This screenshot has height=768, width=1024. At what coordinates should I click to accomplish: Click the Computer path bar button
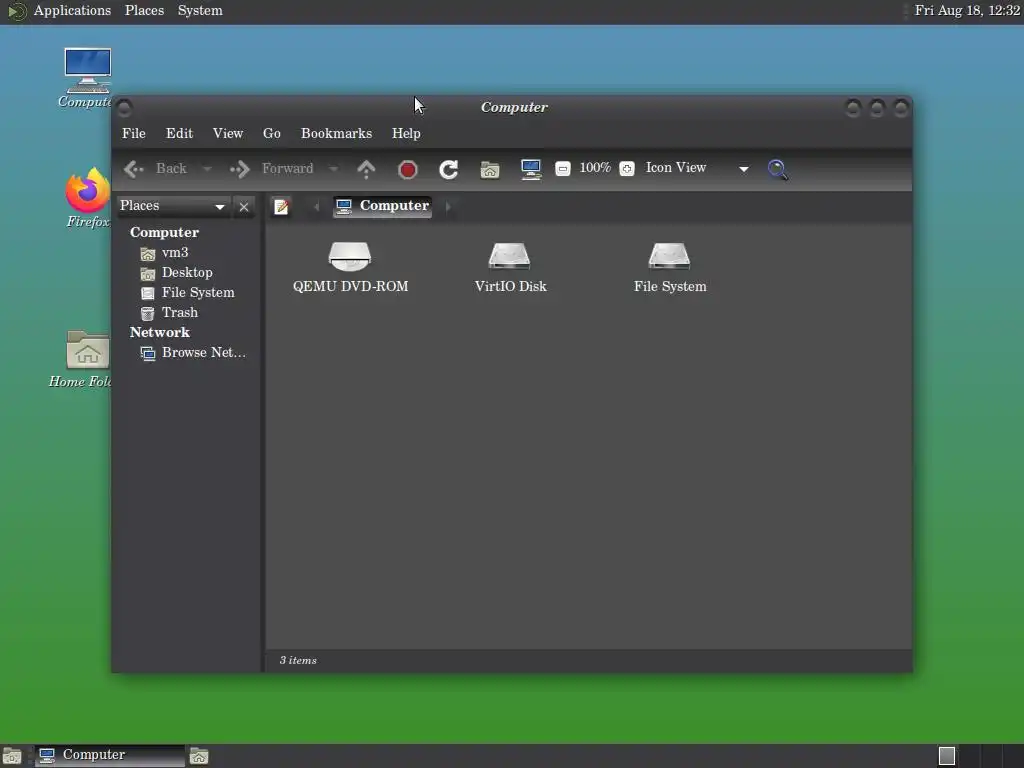383,206
